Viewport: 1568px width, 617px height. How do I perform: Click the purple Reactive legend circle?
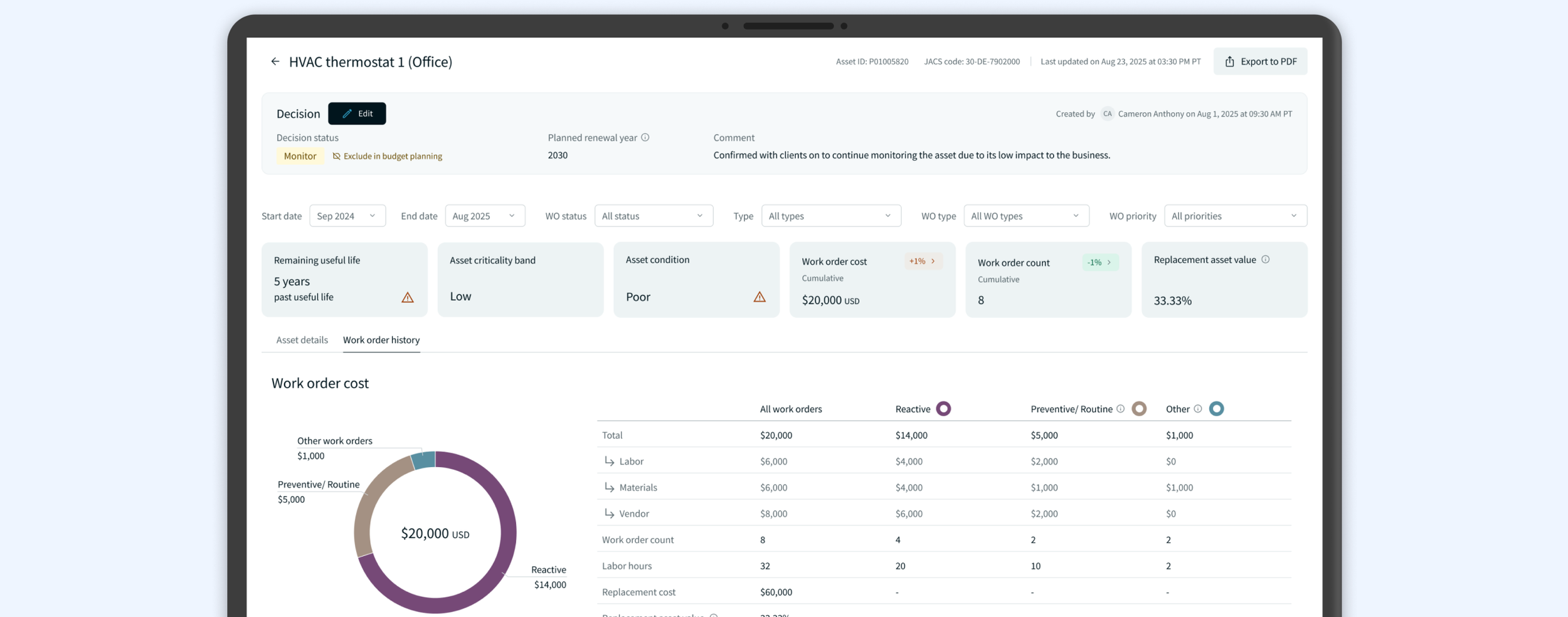click(x=943, y=409)
